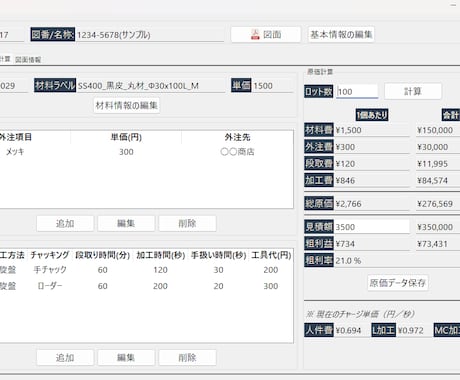Click machining time 120 in 手チャック row

tap(160, 270)
